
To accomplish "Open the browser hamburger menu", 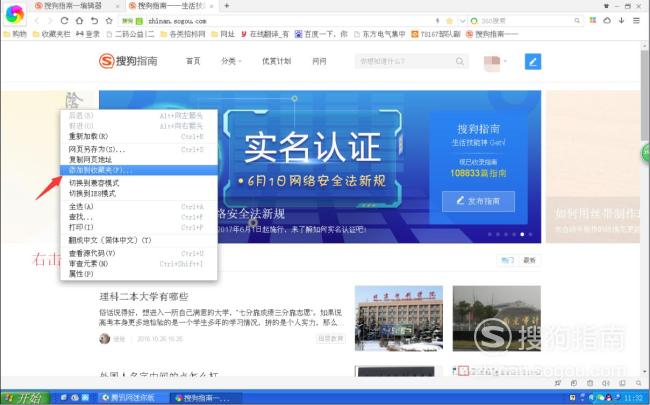I will coord(636,20).
